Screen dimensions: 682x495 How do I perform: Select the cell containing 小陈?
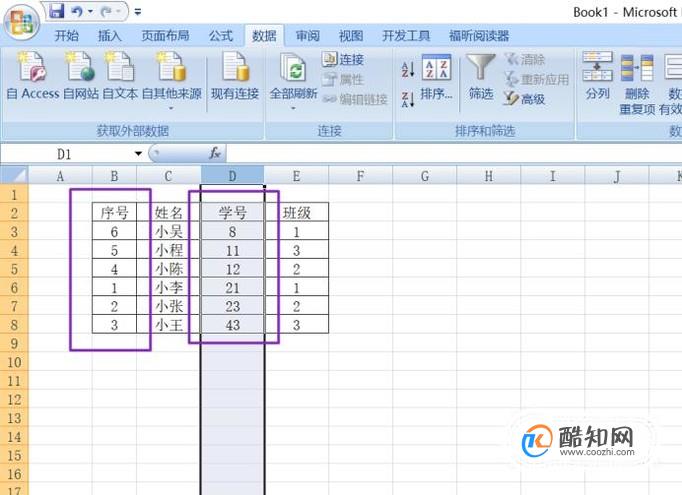(169, 269)
